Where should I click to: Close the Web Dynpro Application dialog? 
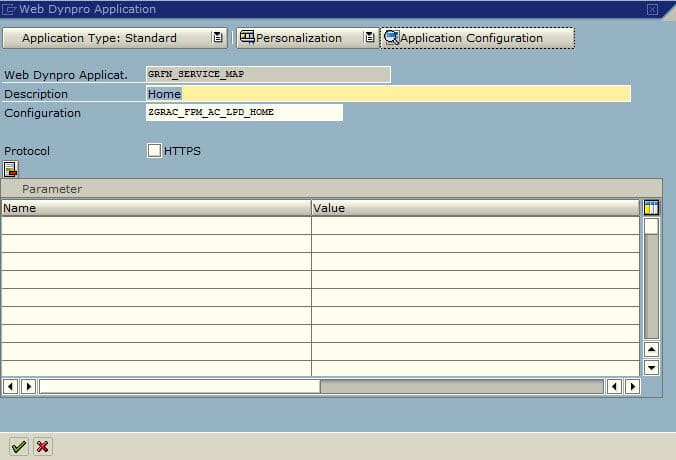pyautogui.click(x=652, y=9)
